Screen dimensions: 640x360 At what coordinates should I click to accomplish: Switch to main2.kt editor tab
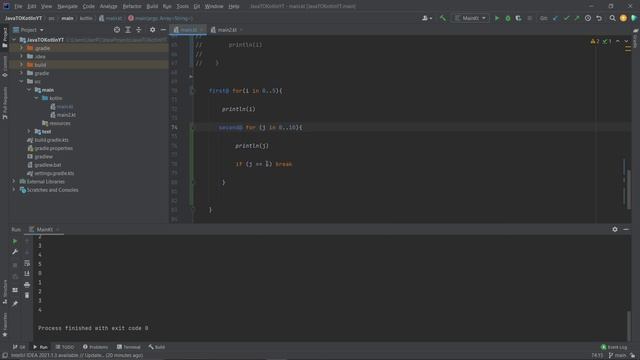click(227, 30)
